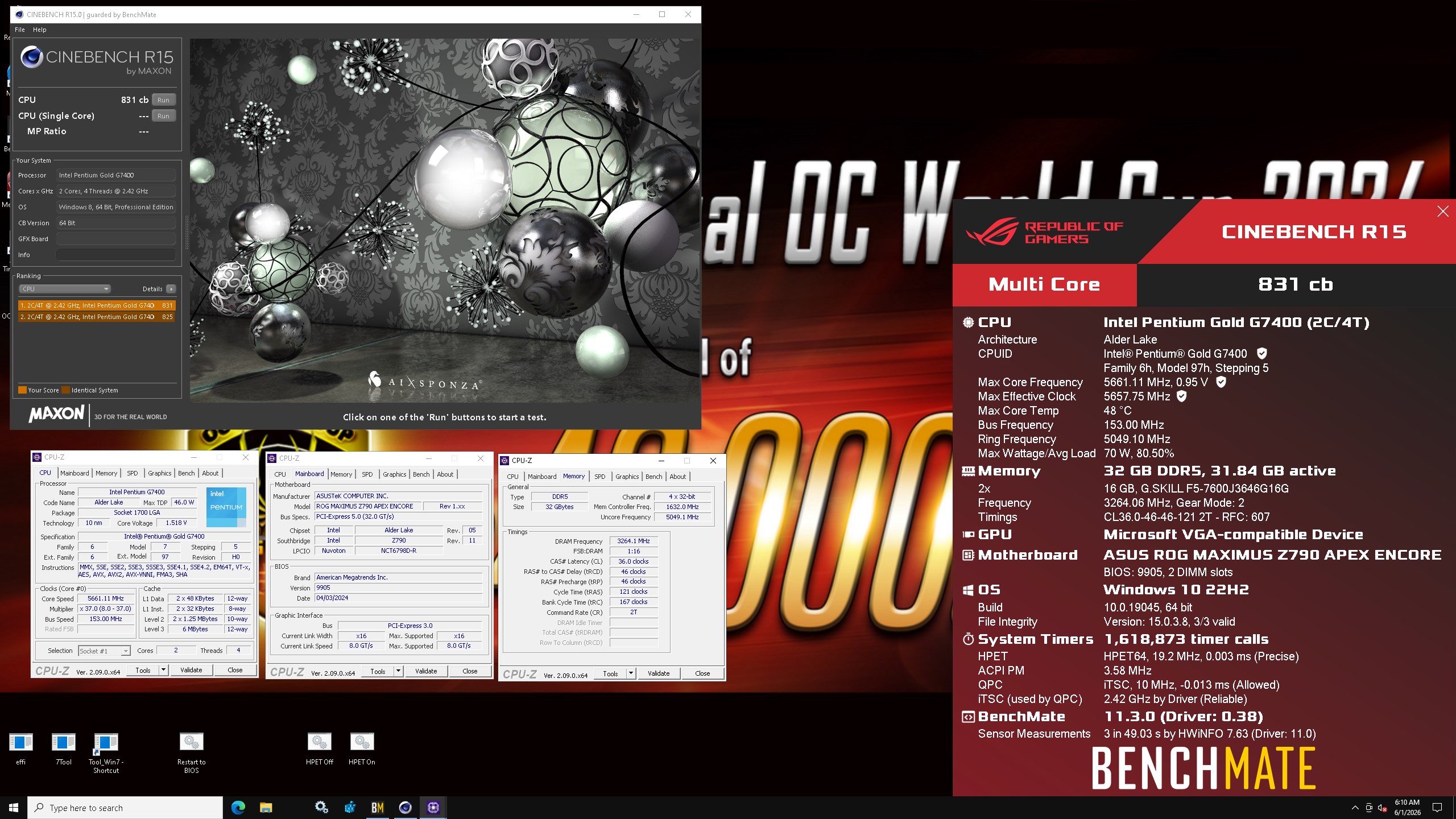
Task: Click the Your Score orange legend swatch
Action: tap(23, 390)
